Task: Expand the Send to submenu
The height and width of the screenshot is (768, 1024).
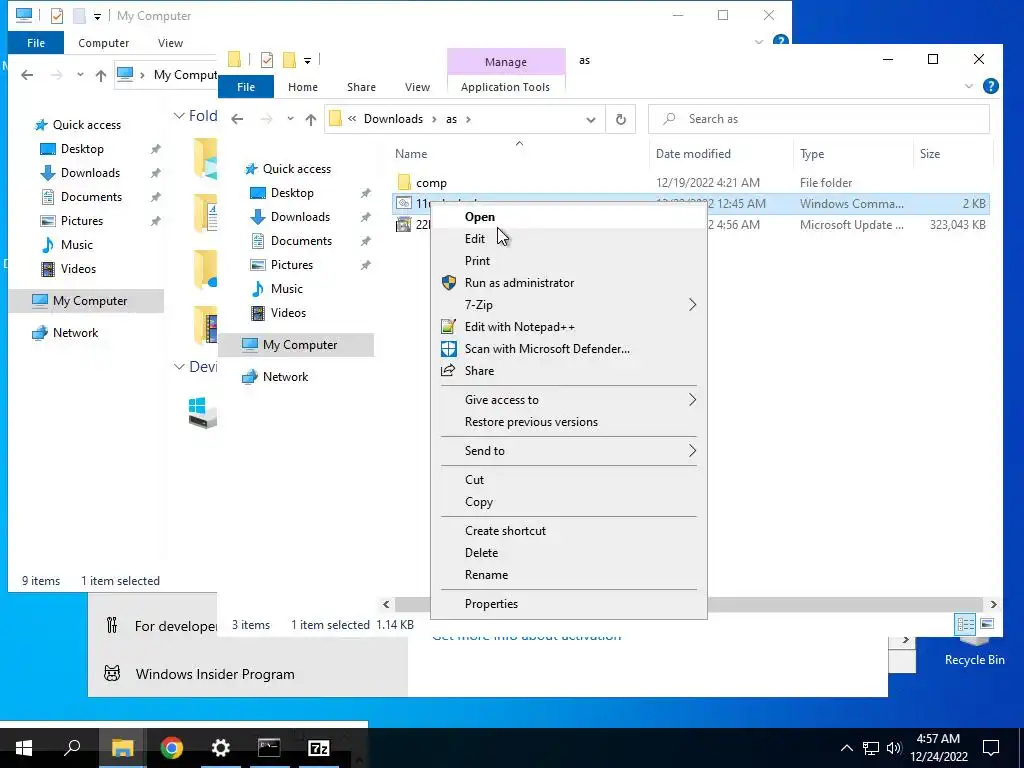Action: pos(569,451)
